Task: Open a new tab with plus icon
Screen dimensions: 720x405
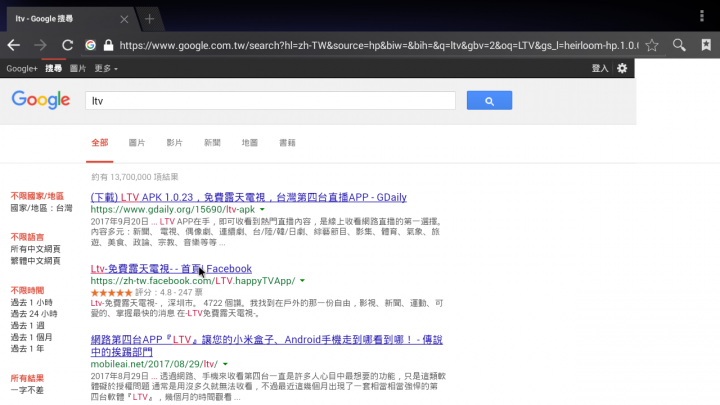Action: 149,19
